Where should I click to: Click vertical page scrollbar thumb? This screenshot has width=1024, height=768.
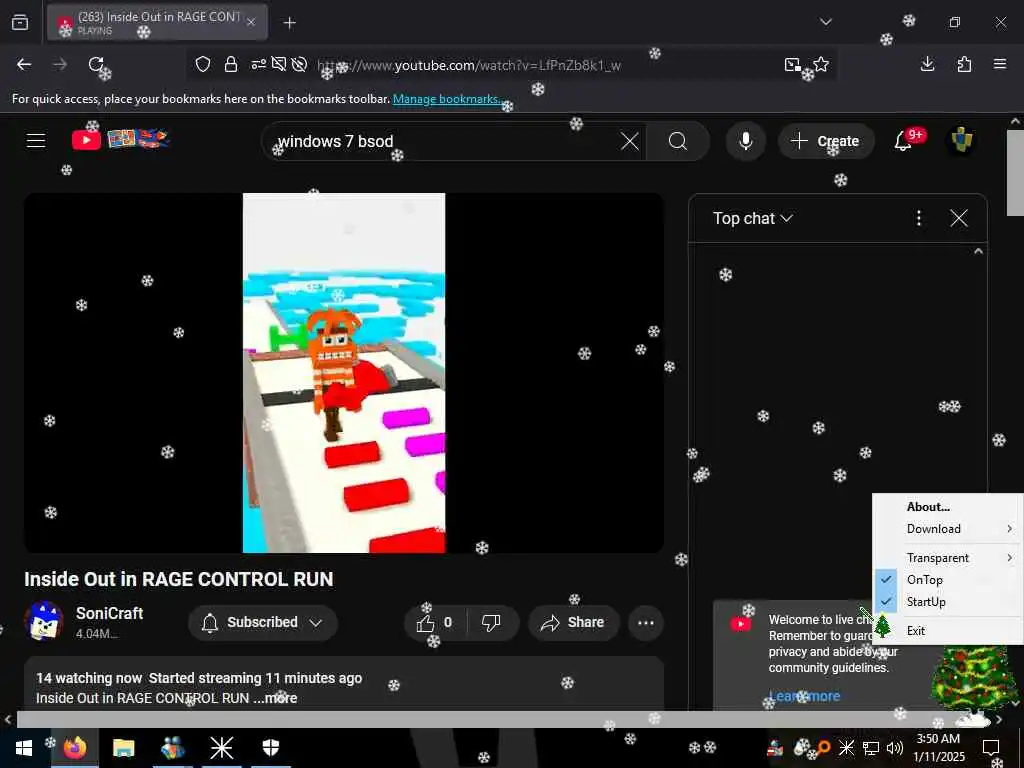tap(1015, 172)
